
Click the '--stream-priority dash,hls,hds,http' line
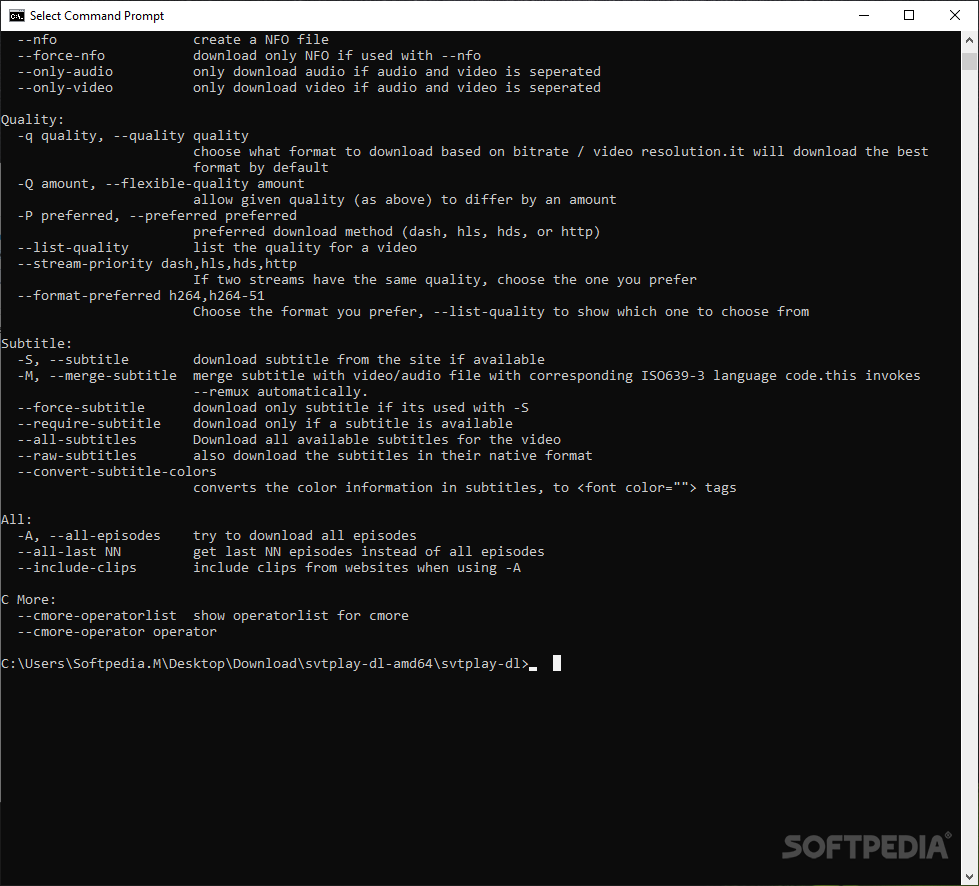157,264
